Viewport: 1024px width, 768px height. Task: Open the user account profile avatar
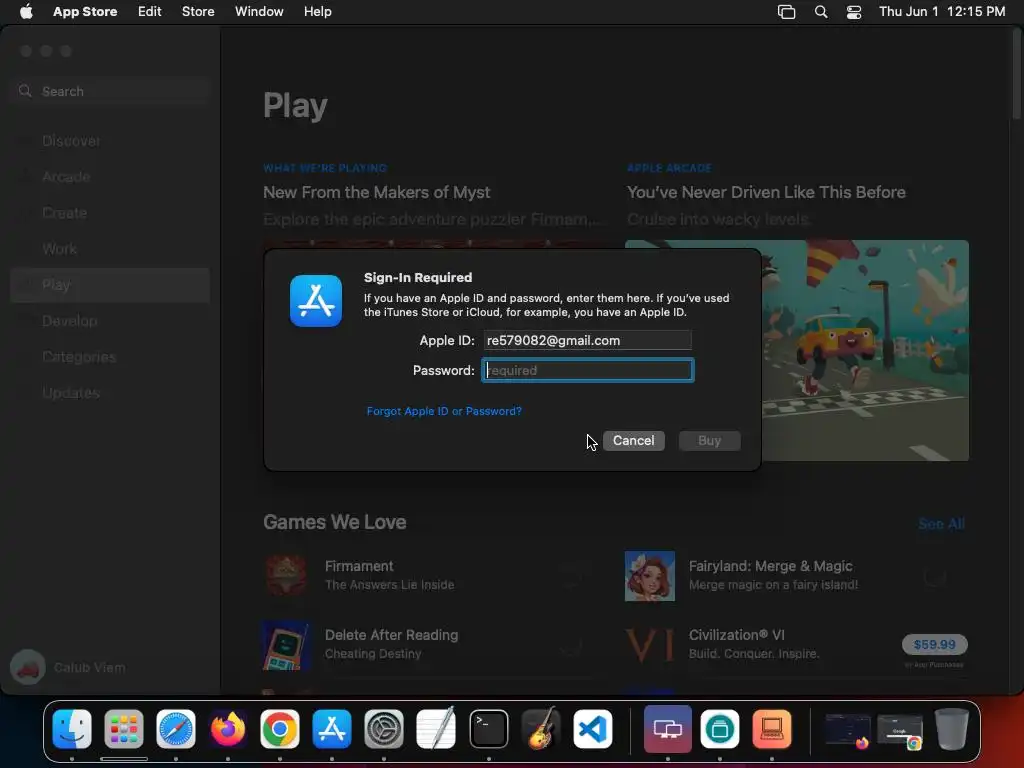pos(27,667)
